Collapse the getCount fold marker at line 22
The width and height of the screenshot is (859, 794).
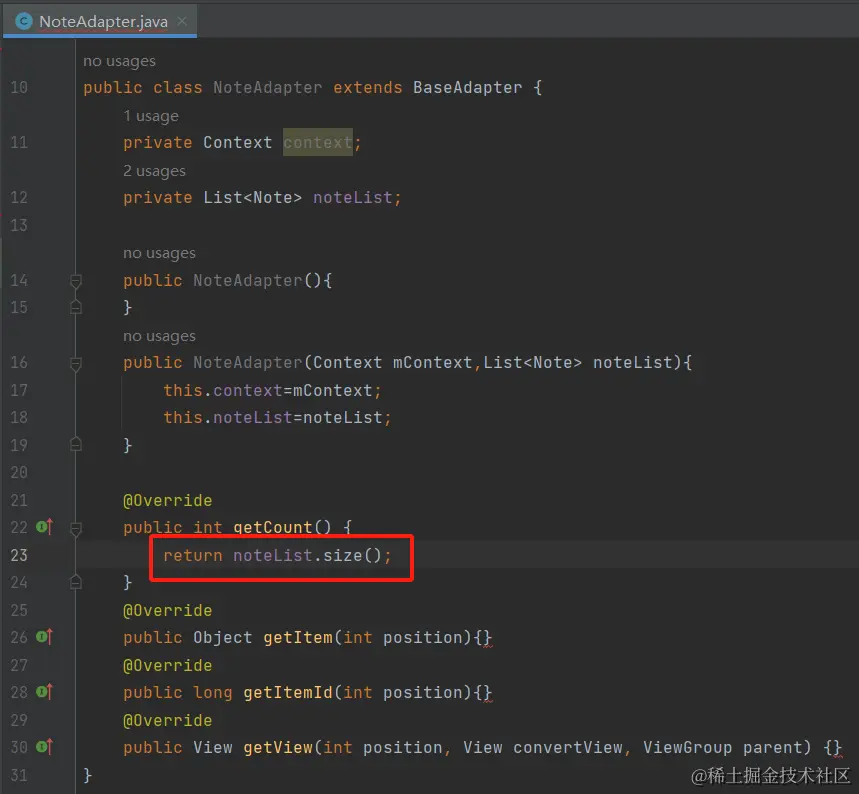(76, 528)
